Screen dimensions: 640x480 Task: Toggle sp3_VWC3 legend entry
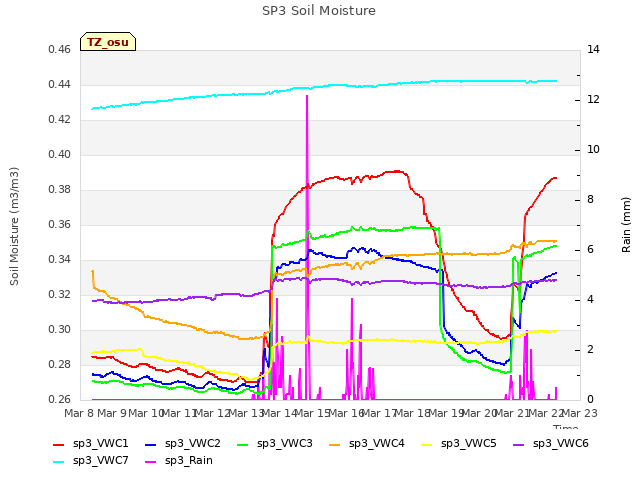click(x=275, y=444)
